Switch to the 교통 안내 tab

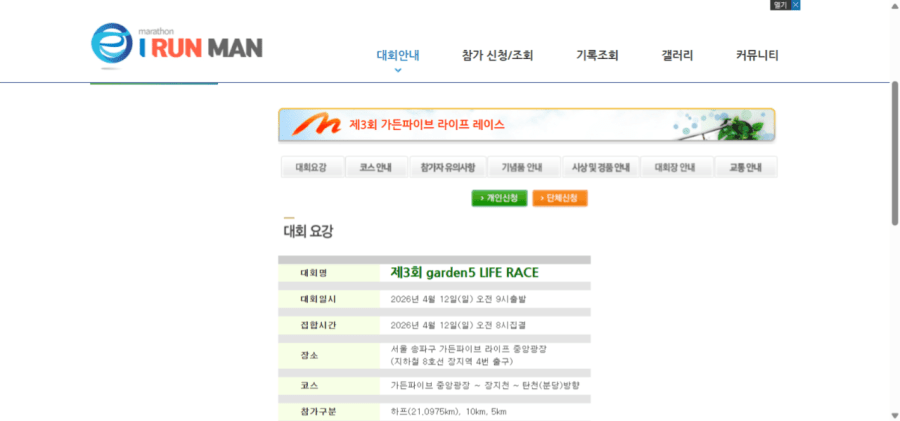746,168
